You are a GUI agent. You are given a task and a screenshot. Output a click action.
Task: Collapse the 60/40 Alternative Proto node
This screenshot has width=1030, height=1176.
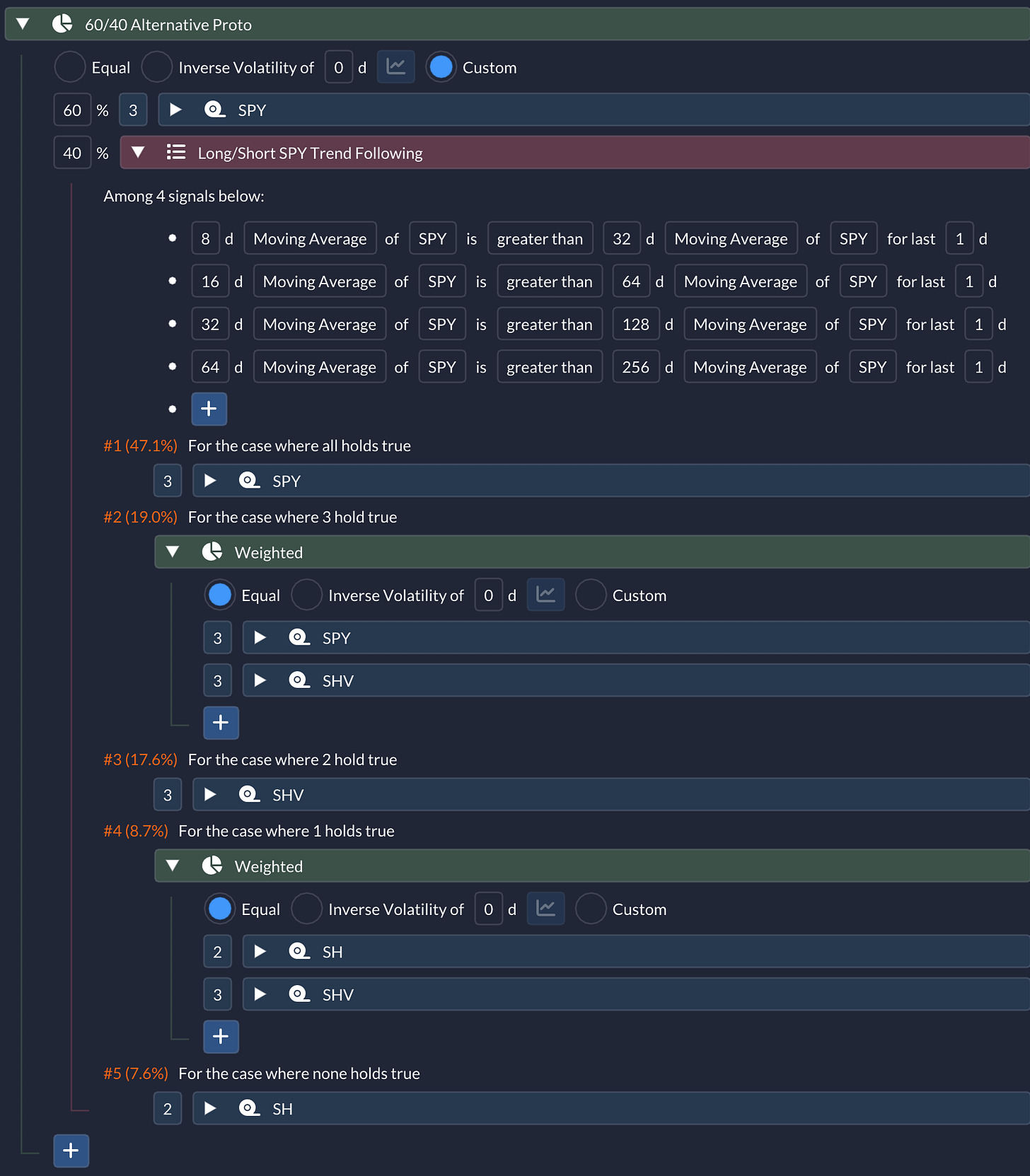click(x=23, y=24)
